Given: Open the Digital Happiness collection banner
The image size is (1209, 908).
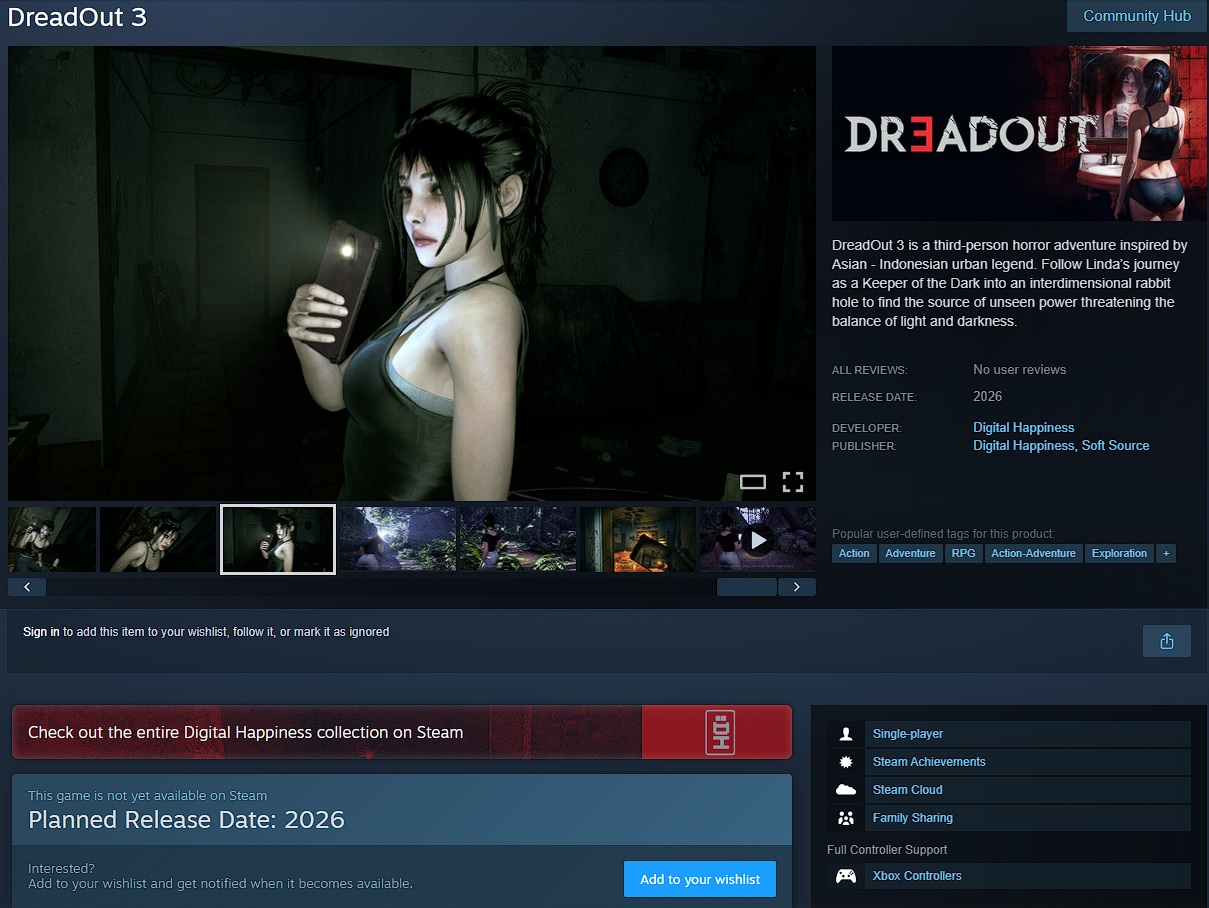Looking at the screenshot, I should 401,732.
